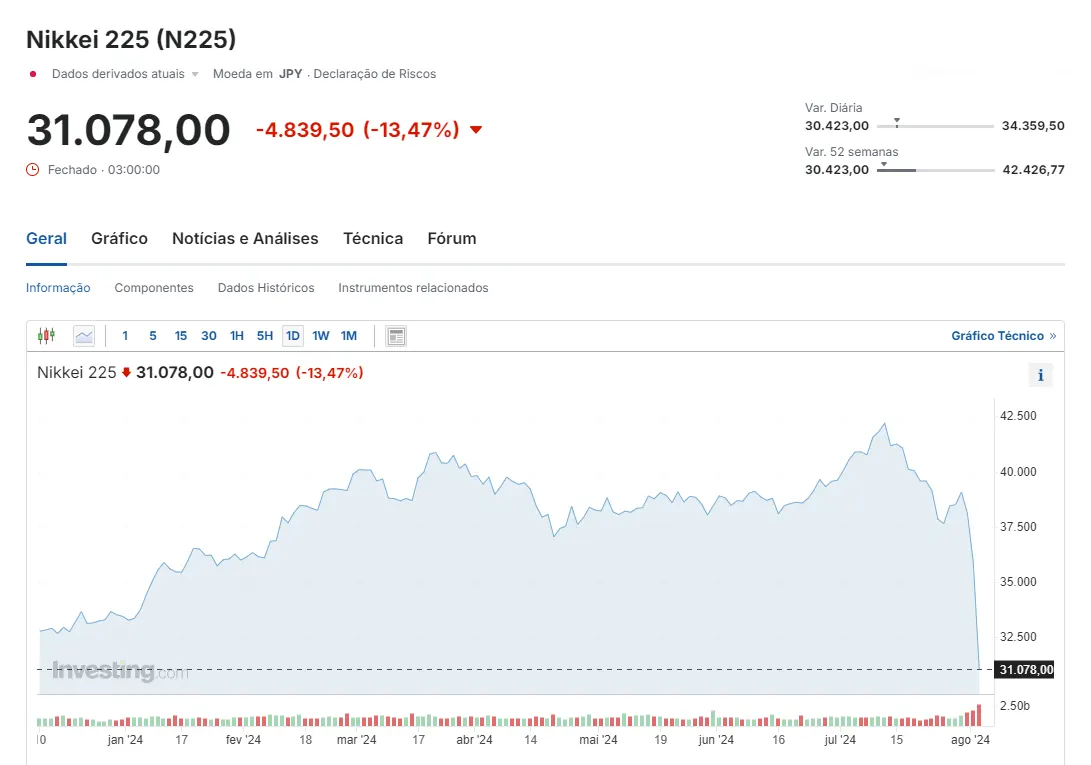Viewport: 1091px width, 765px height.
Task: Expand the Dados derivados atuais dropdown
Action: pyautogui.click(x=195, y=75)
